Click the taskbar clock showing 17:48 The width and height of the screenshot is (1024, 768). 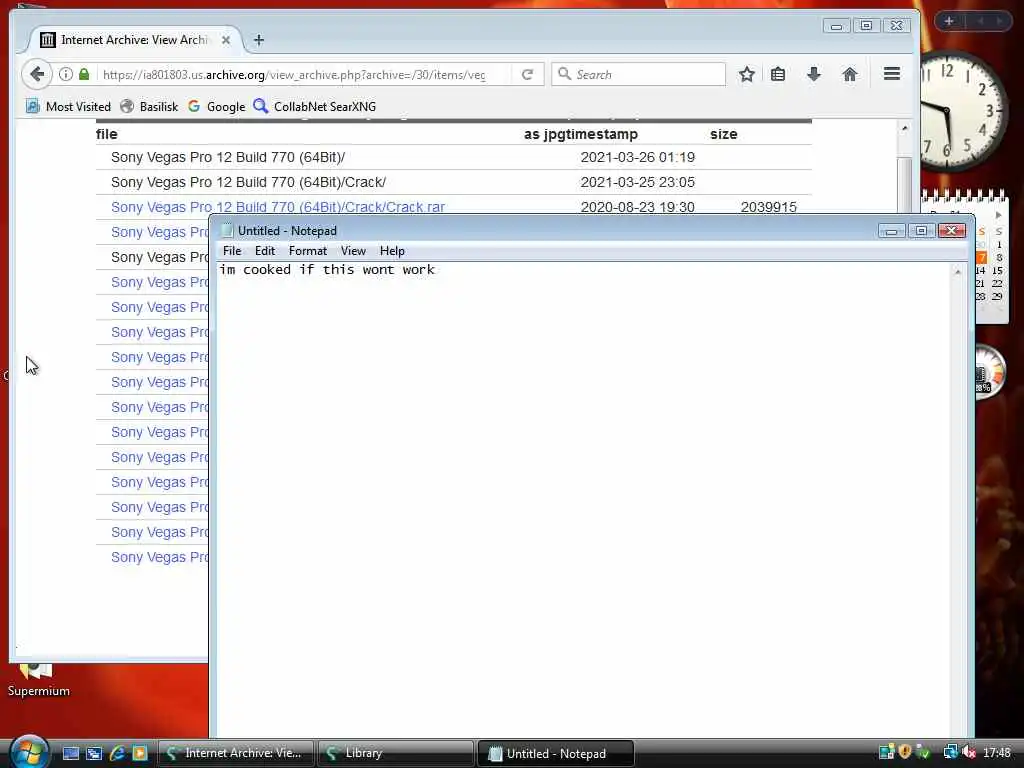point(997,753)
